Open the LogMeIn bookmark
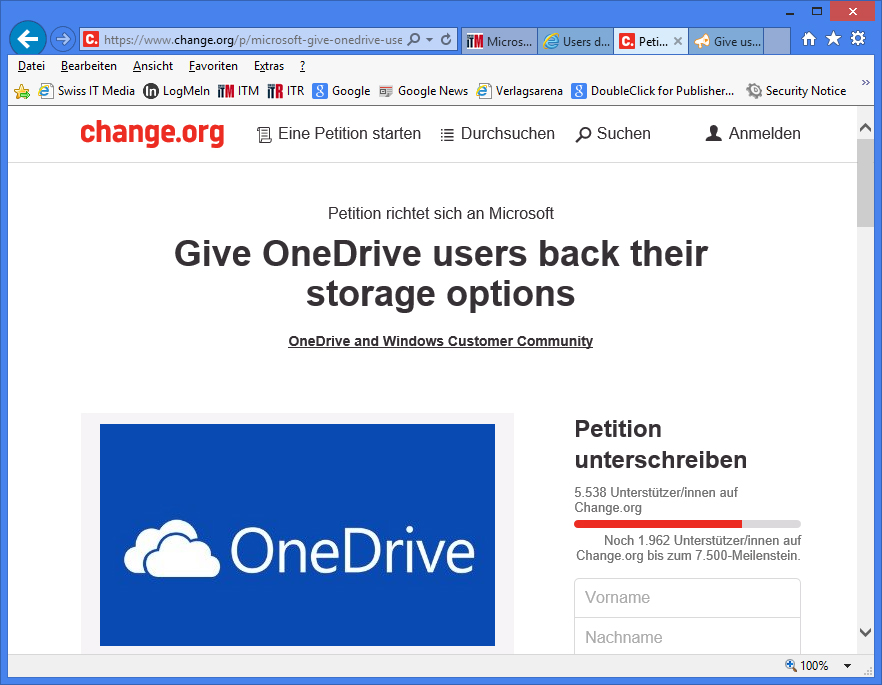882x685 pixels. pyautogui.click(x=177, y=91)
